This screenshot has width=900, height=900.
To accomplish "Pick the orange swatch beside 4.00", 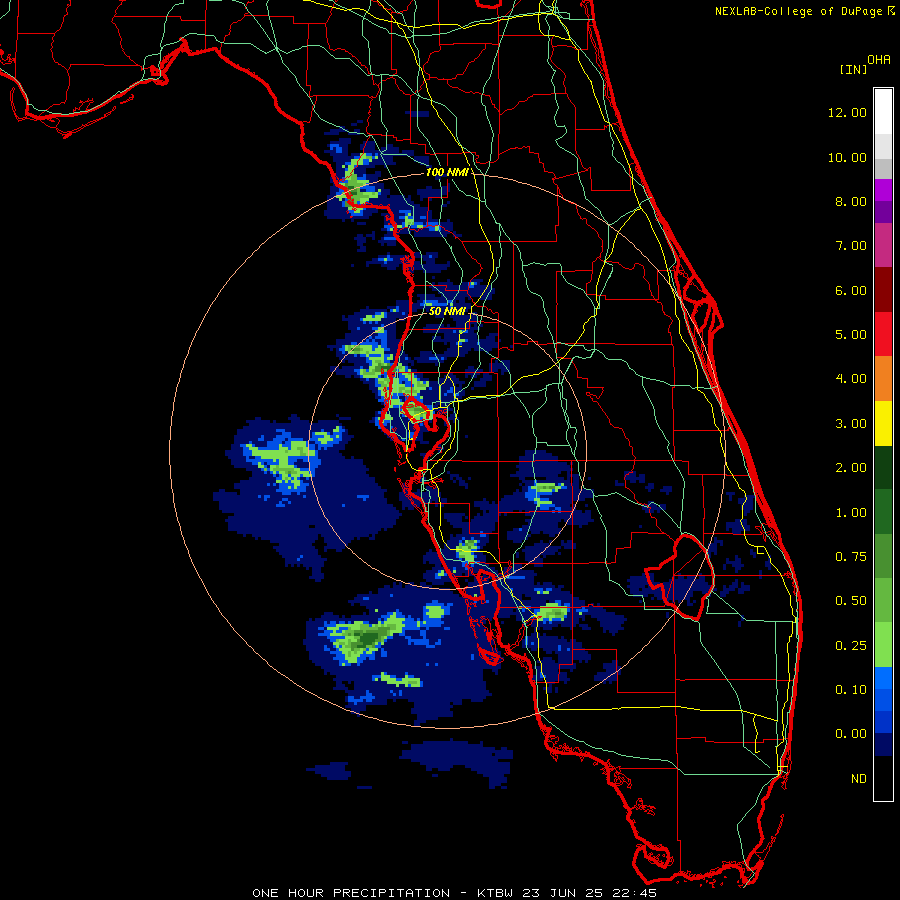I will [883, 379].
